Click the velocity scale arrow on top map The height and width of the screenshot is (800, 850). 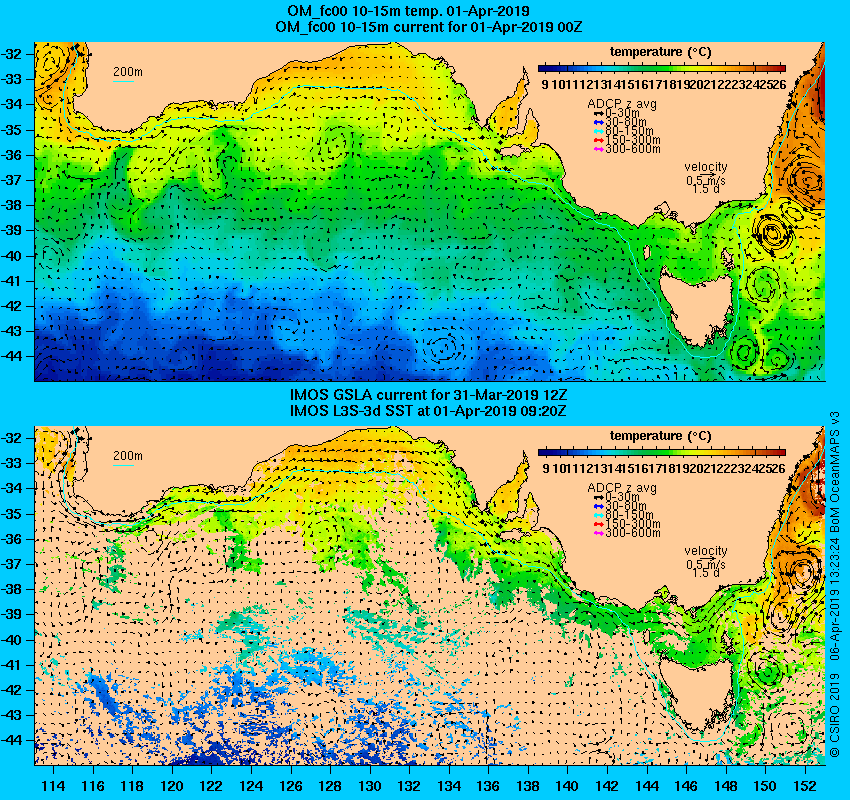(x=707, y=175)
